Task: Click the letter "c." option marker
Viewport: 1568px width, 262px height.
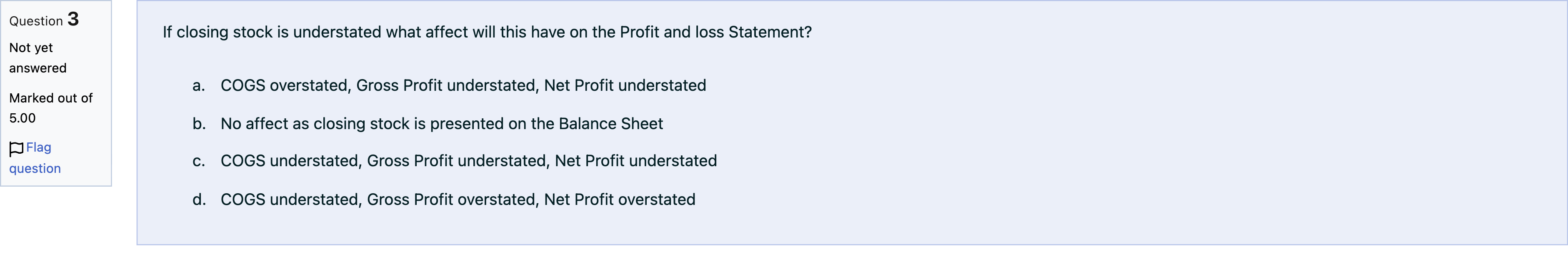Action: pyautogui.click(x=198, y=161)
